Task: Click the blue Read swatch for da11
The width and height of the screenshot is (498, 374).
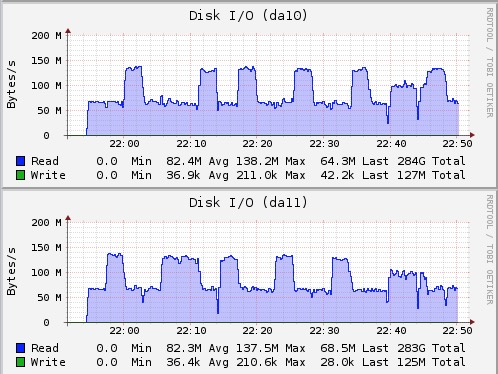Action: [20, 348]
